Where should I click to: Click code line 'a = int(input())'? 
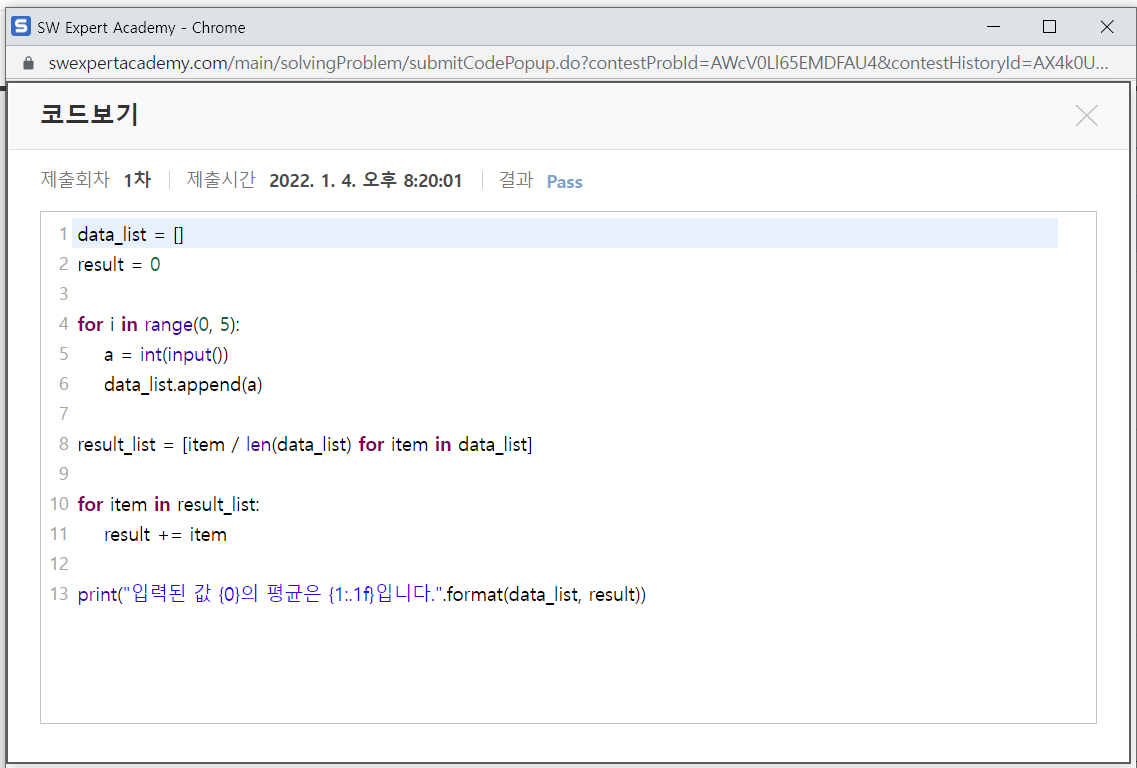pyautogui.click(x=166, y=354)
